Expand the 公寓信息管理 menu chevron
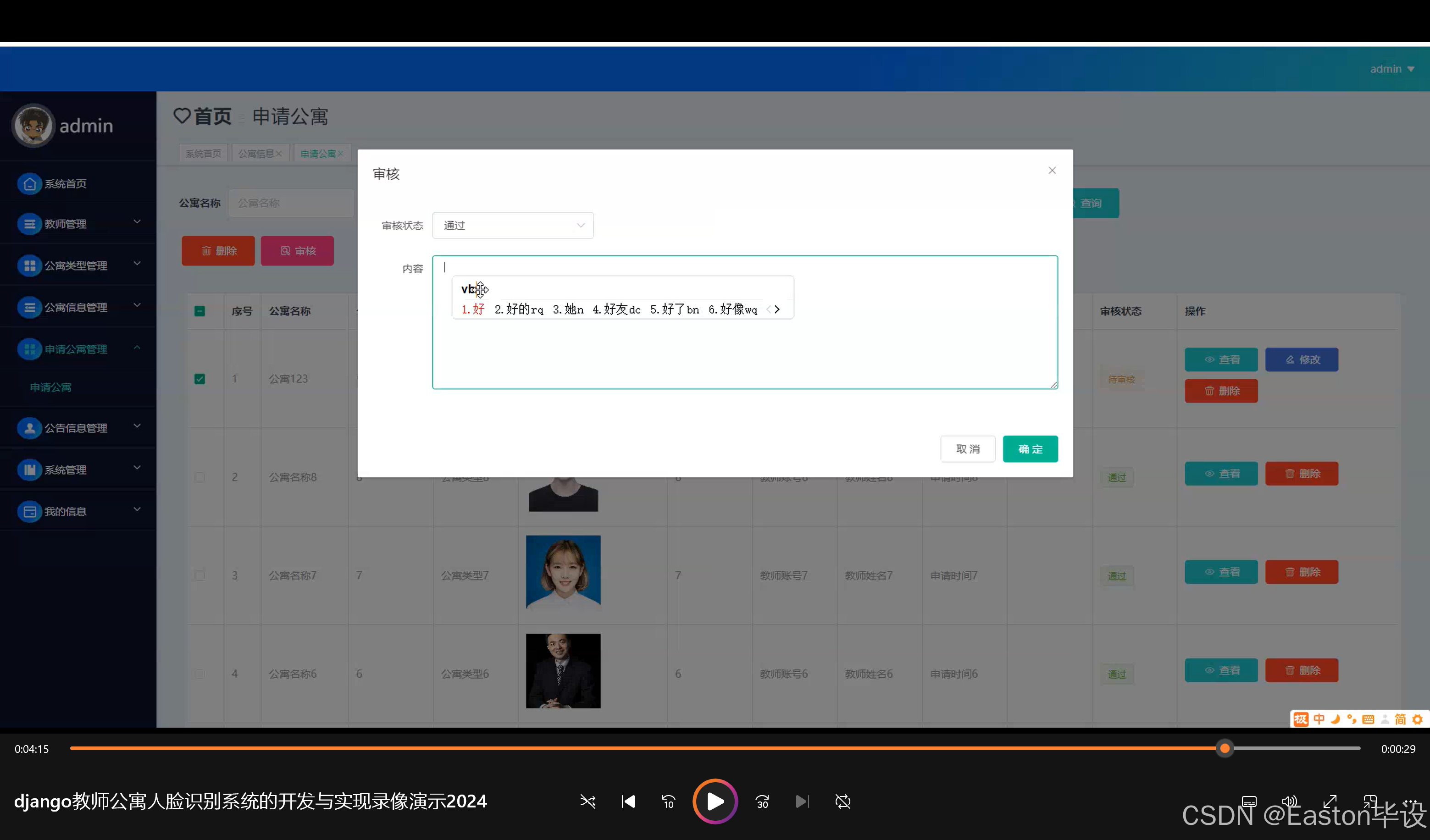1430x840 pixels. [x=137, y=305]
